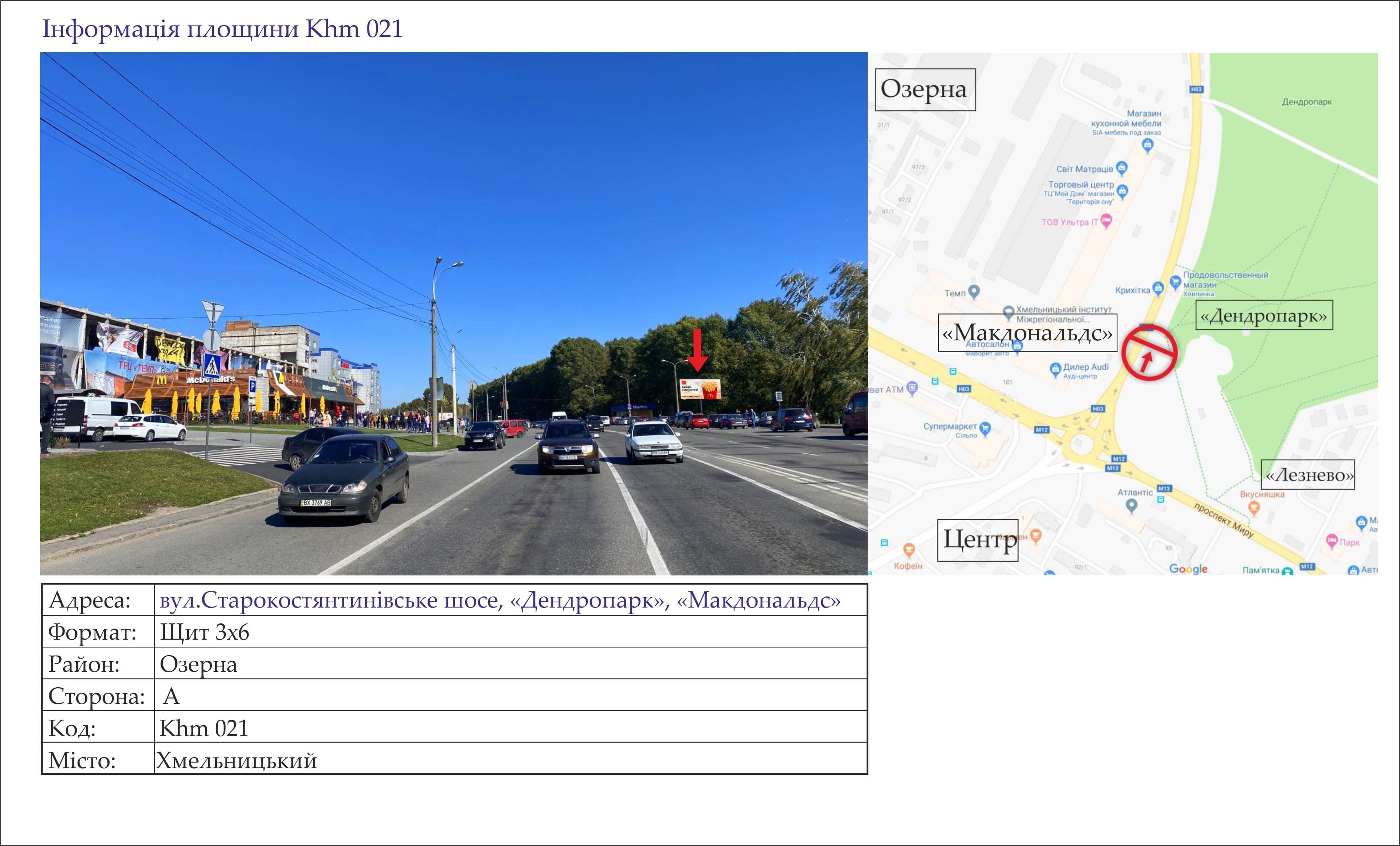Viewport: 1400px width, 846px height.
Task: Click the green 'Дендропарк' park name
Action: click(x=1306, y=102)
